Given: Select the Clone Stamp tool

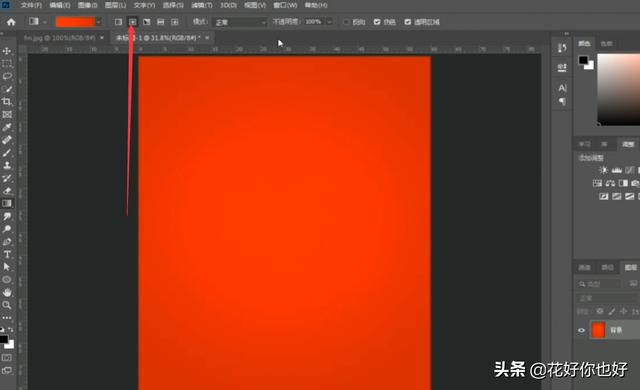Looking at the screenshot, I should [7, 165].
